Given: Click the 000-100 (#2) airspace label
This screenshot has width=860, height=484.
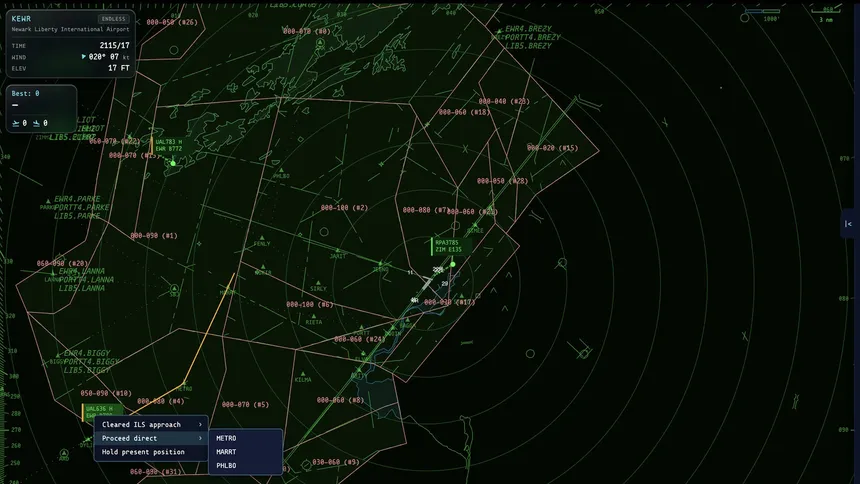Looking at the screenshot, I should 344,207.
